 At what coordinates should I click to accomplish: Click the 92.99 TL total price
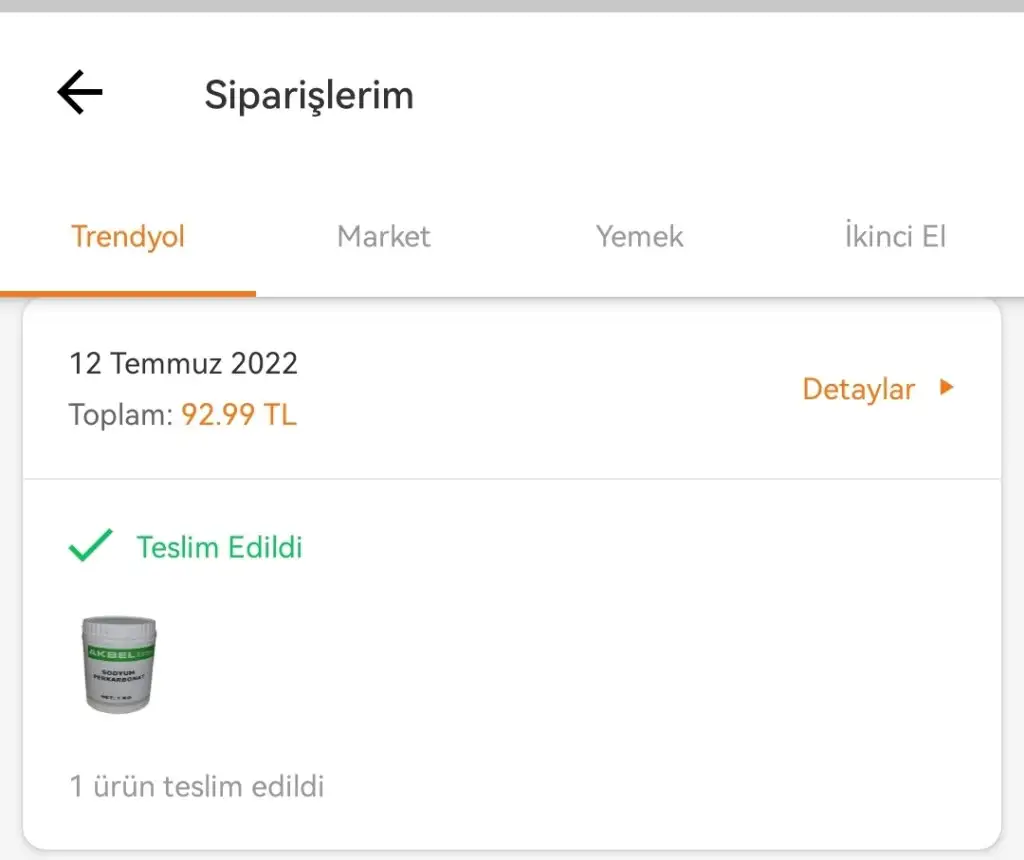tap(239, 414)
